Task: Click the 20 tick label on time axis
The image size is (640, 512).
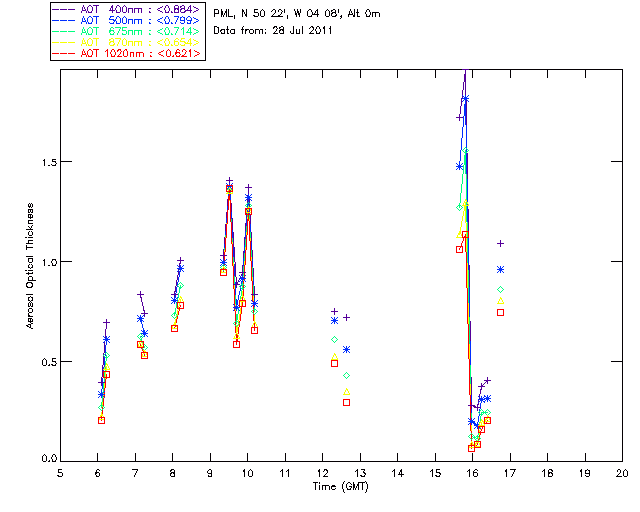Action: [x=622, y=473]
